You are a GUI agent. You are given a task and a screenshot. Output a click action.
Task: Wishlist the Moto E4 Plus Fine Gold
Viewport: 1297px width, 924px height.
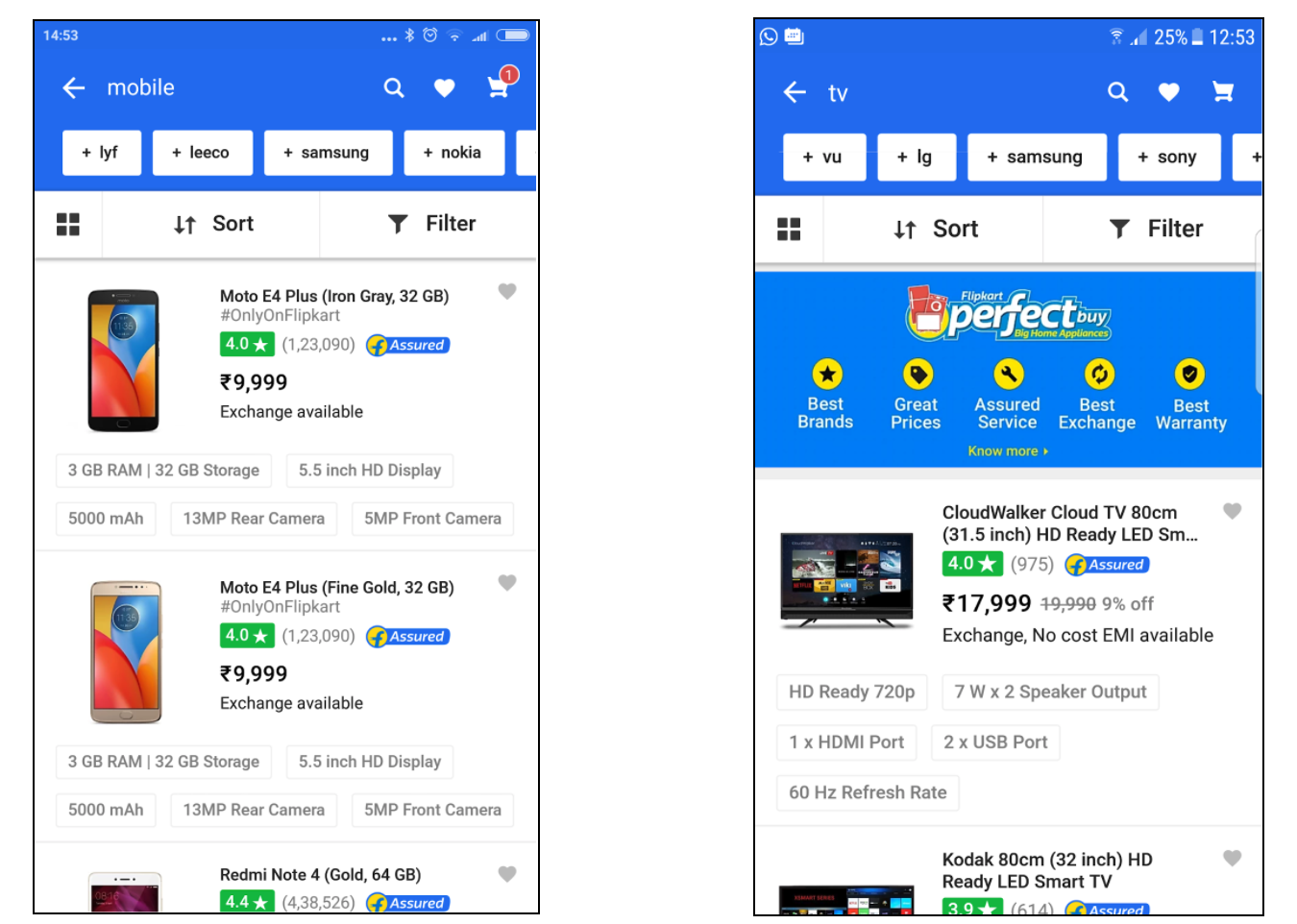[507, 582]
